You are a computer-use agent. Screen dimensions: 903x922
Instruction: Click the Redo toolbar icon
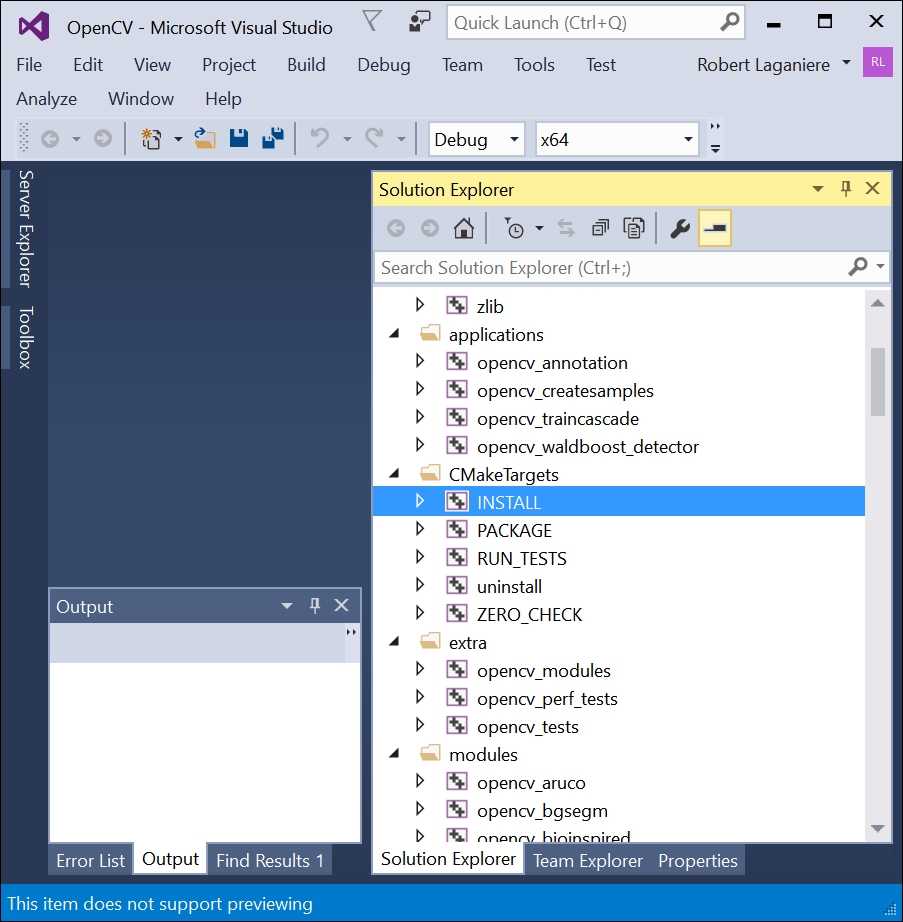(374, 139)
